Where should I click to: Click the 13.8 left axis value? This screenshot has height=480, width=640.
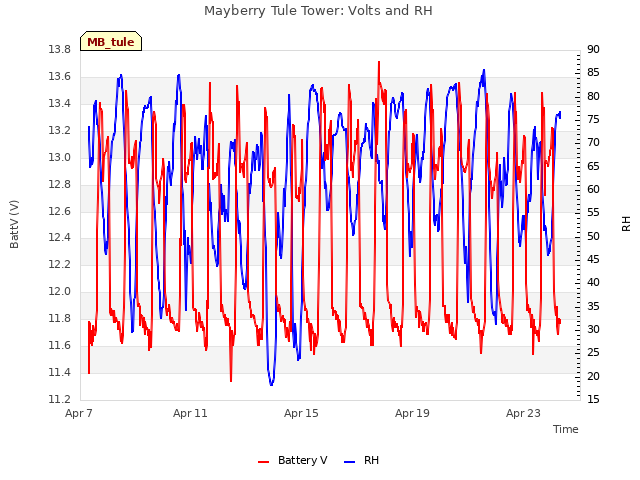click(60, 49)
